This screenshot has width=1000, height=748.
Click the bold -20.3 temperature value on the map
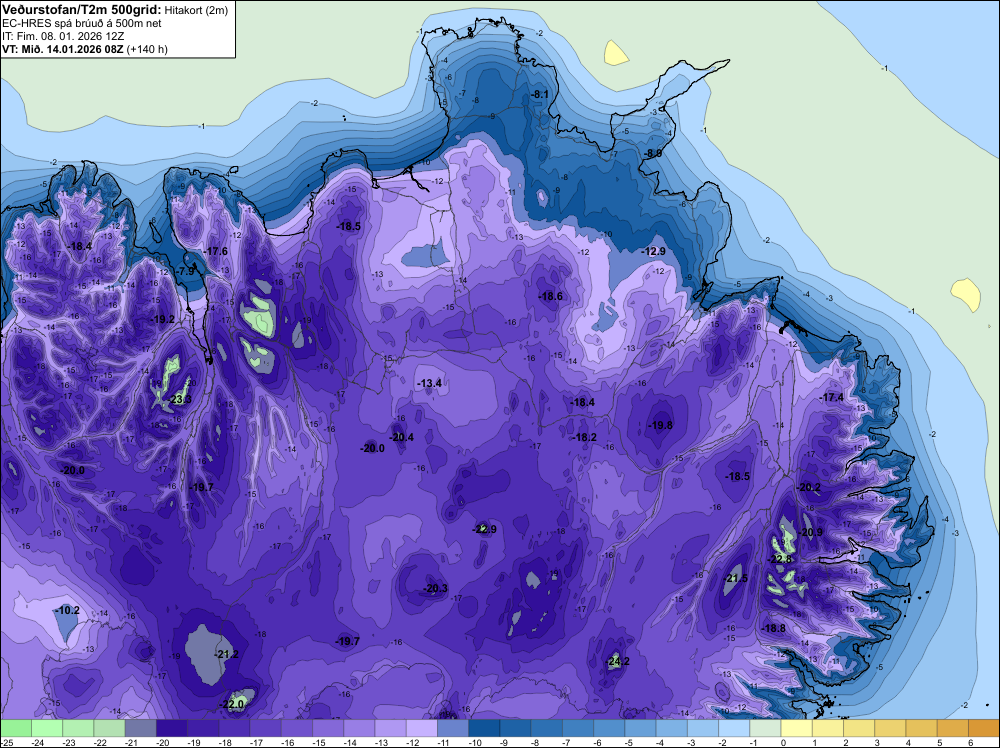(436, 588)
